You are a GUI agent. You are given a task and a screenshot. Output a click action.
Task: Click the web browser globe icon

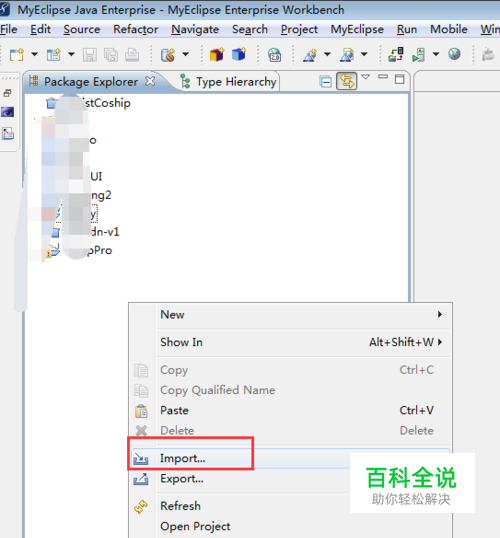[454, 54]
